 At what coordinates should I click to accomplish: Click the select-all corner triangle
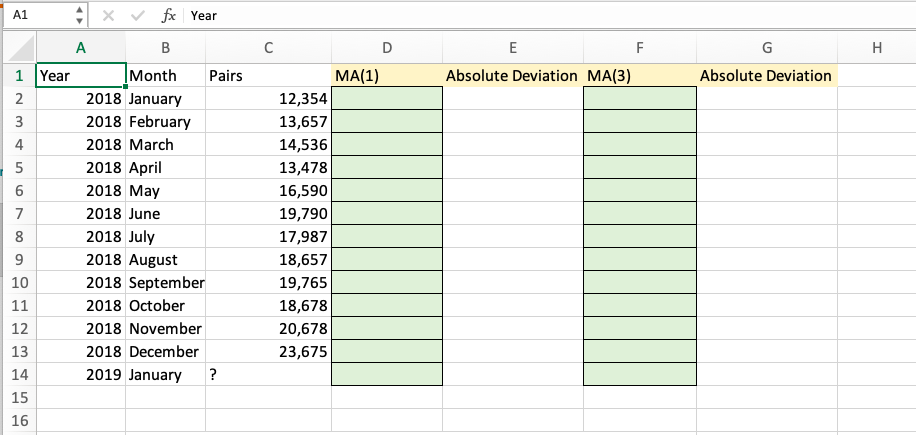[23, 47]
